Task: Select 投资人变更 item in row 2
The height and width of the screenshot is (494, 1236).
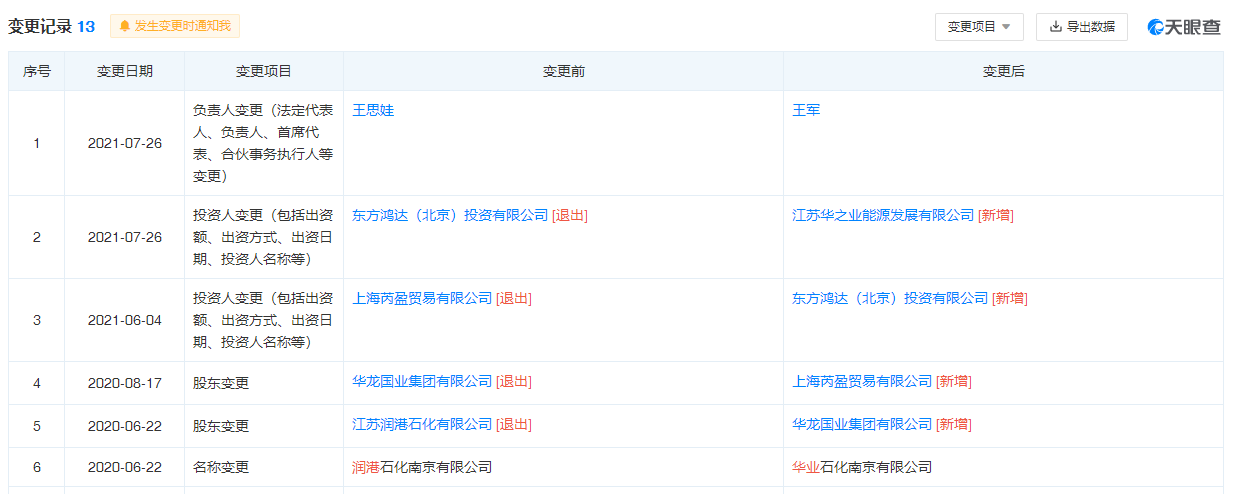Action: point(264,237)
